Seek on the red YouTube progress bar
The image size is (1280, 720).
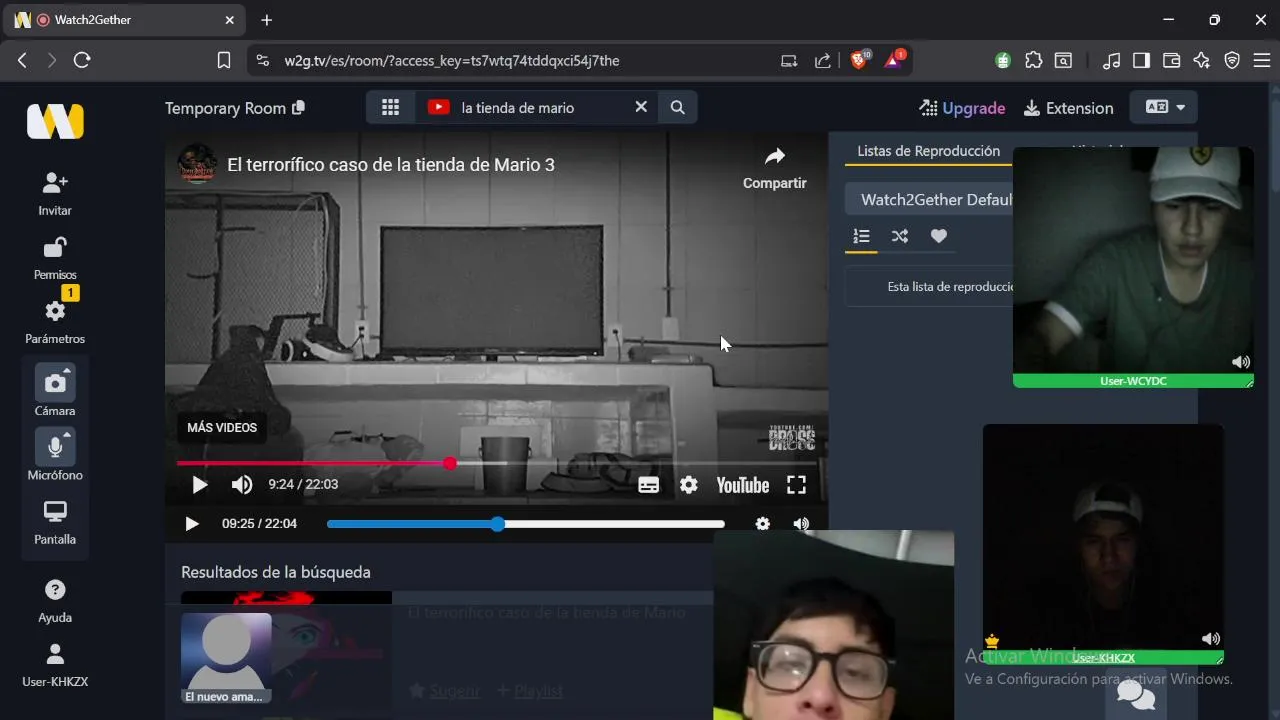click(x=497, y=463)
